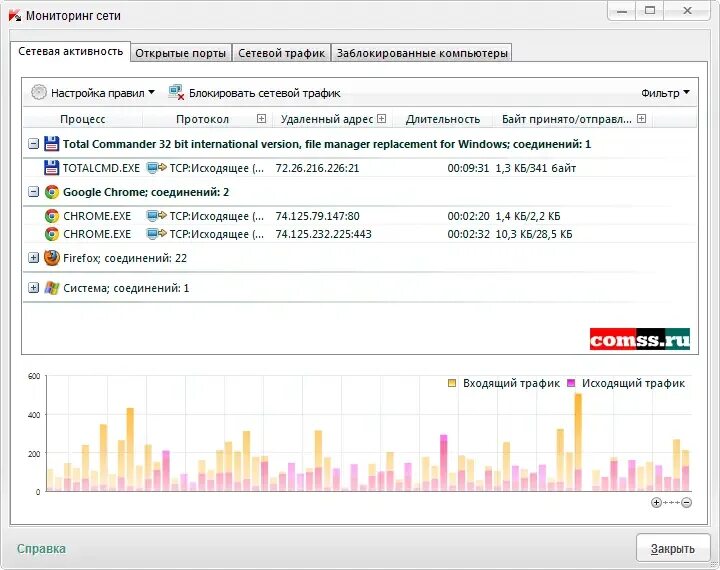Collapse the Total Commander connections group
720x570 pixels.
tap(34, 144)
